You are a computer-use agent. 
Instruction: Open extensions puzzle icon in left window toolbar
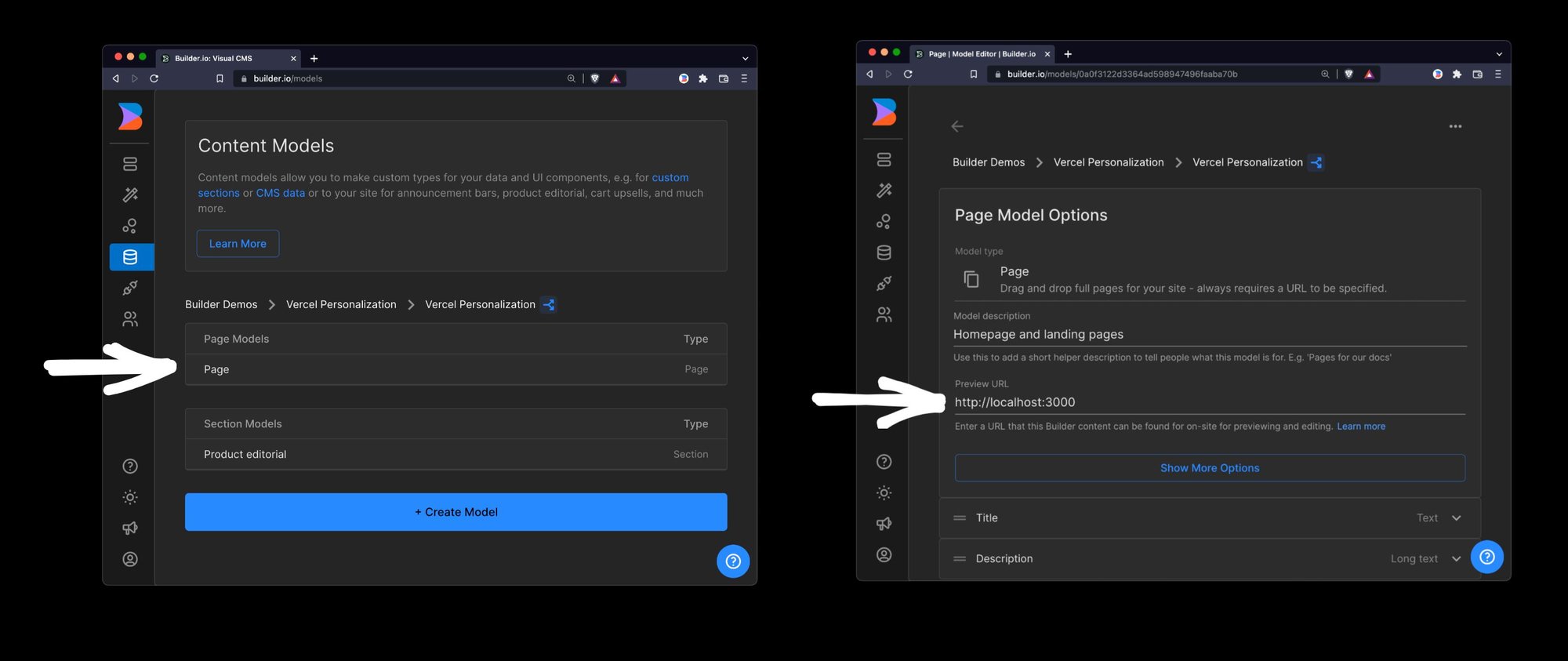[x=703, y=78]
